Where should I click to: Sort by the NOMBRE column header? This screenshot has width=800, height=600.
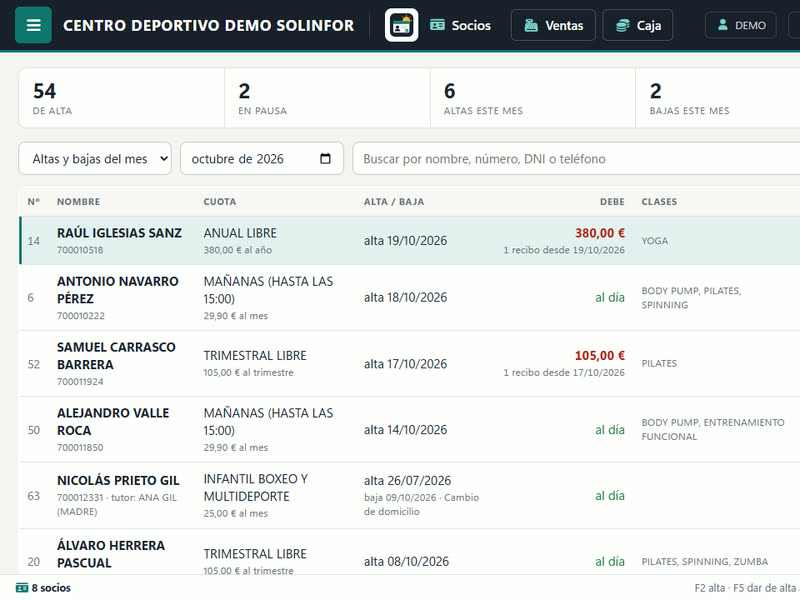79,202
